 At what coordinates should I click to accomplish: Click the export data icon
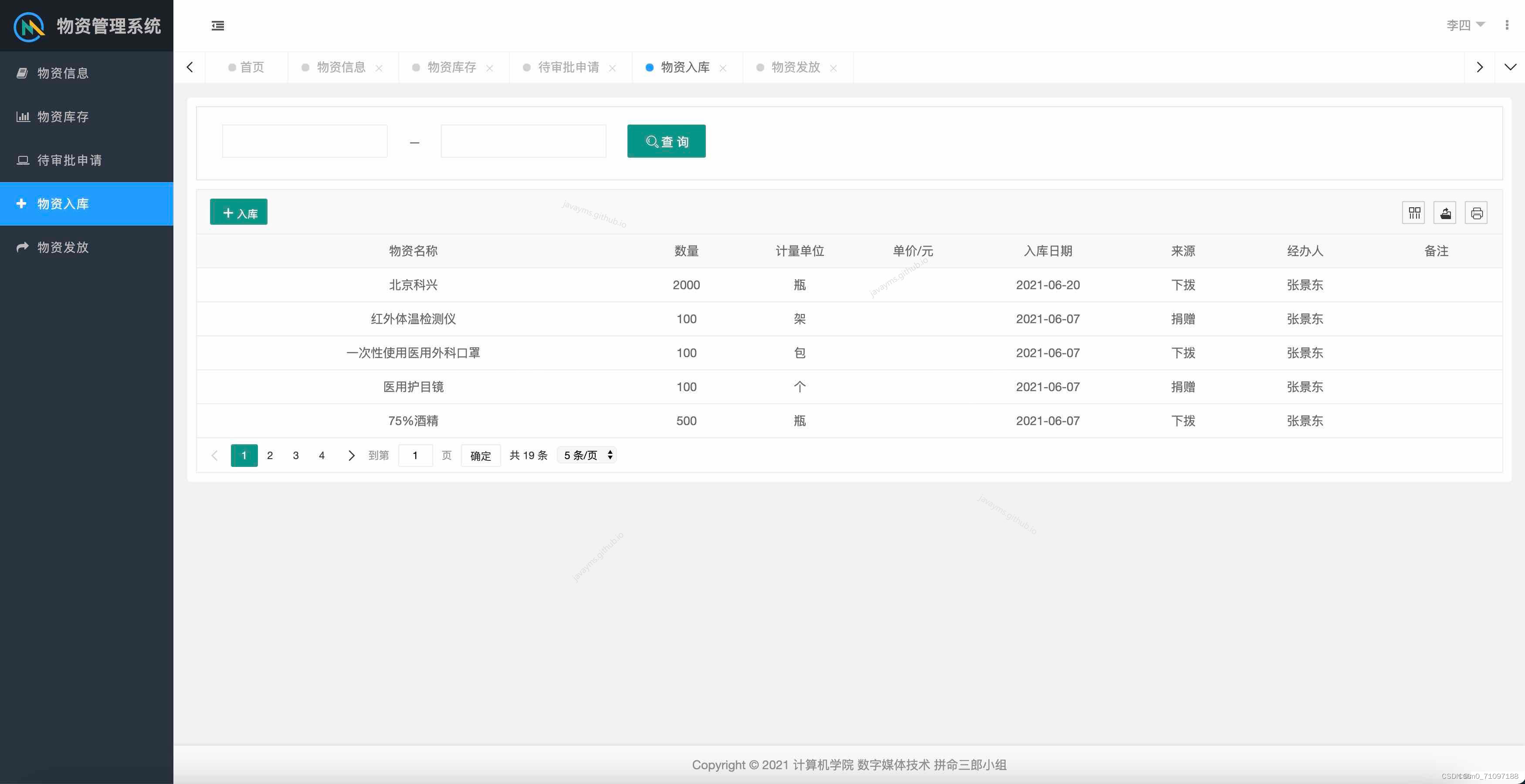point(1444,213)
